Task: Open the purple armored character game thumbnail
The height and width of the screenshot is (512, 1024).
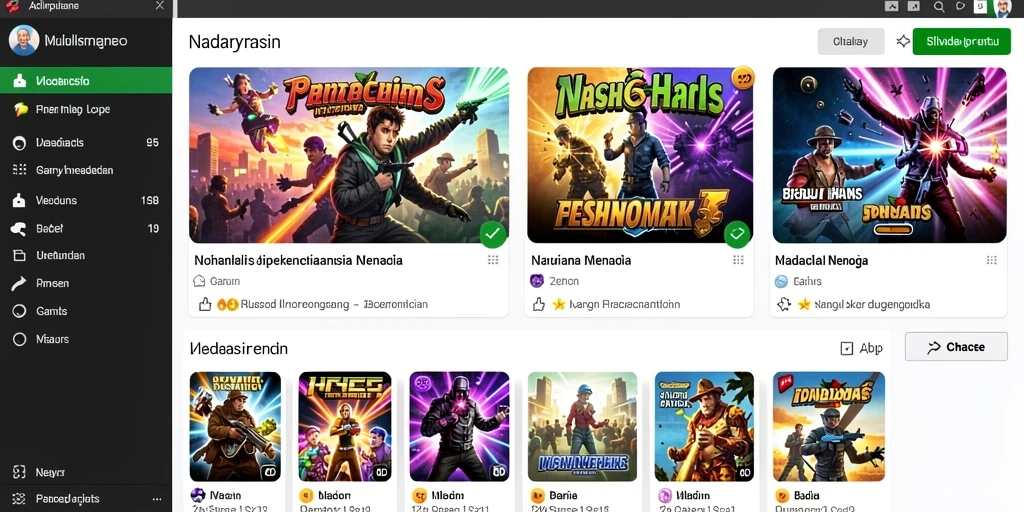Action: coord(459,426)
